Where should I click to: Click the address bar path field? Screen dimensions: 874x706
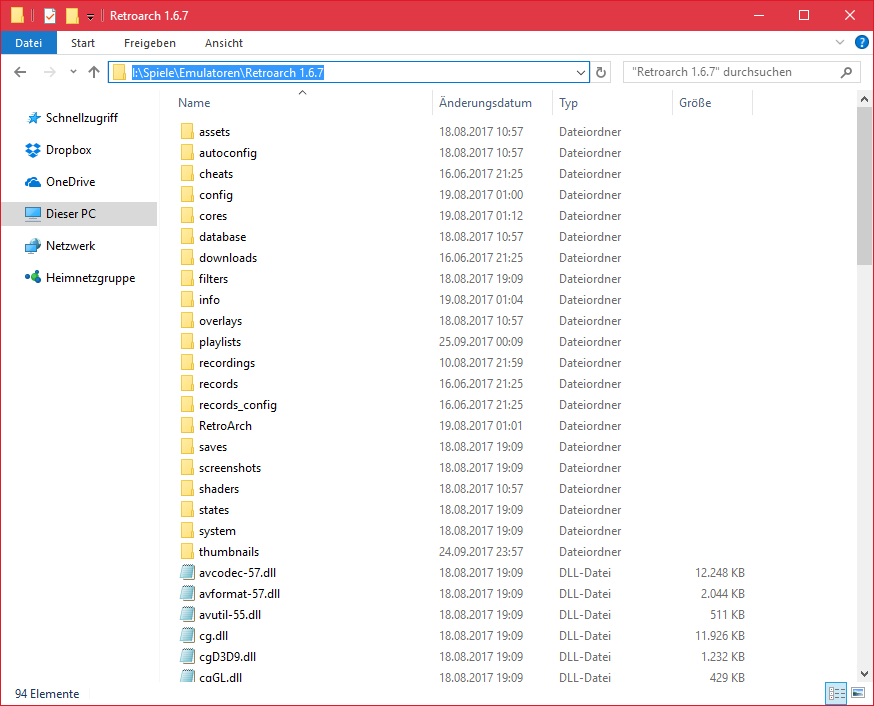coord(348,72)
